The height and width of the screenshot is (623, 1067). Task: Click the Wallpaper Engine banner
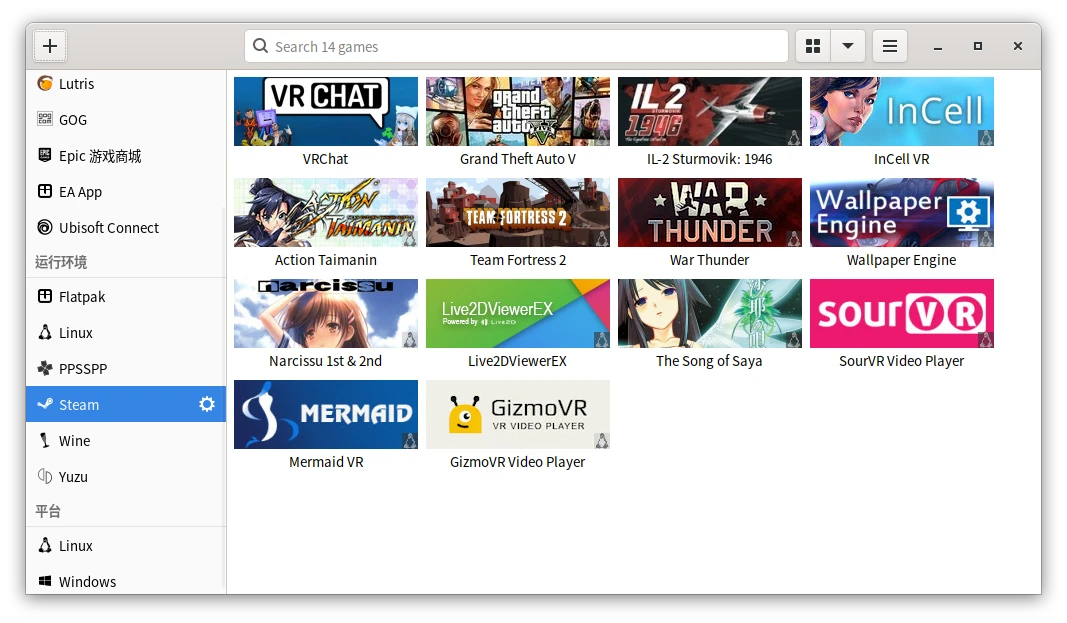click(902, 212)
